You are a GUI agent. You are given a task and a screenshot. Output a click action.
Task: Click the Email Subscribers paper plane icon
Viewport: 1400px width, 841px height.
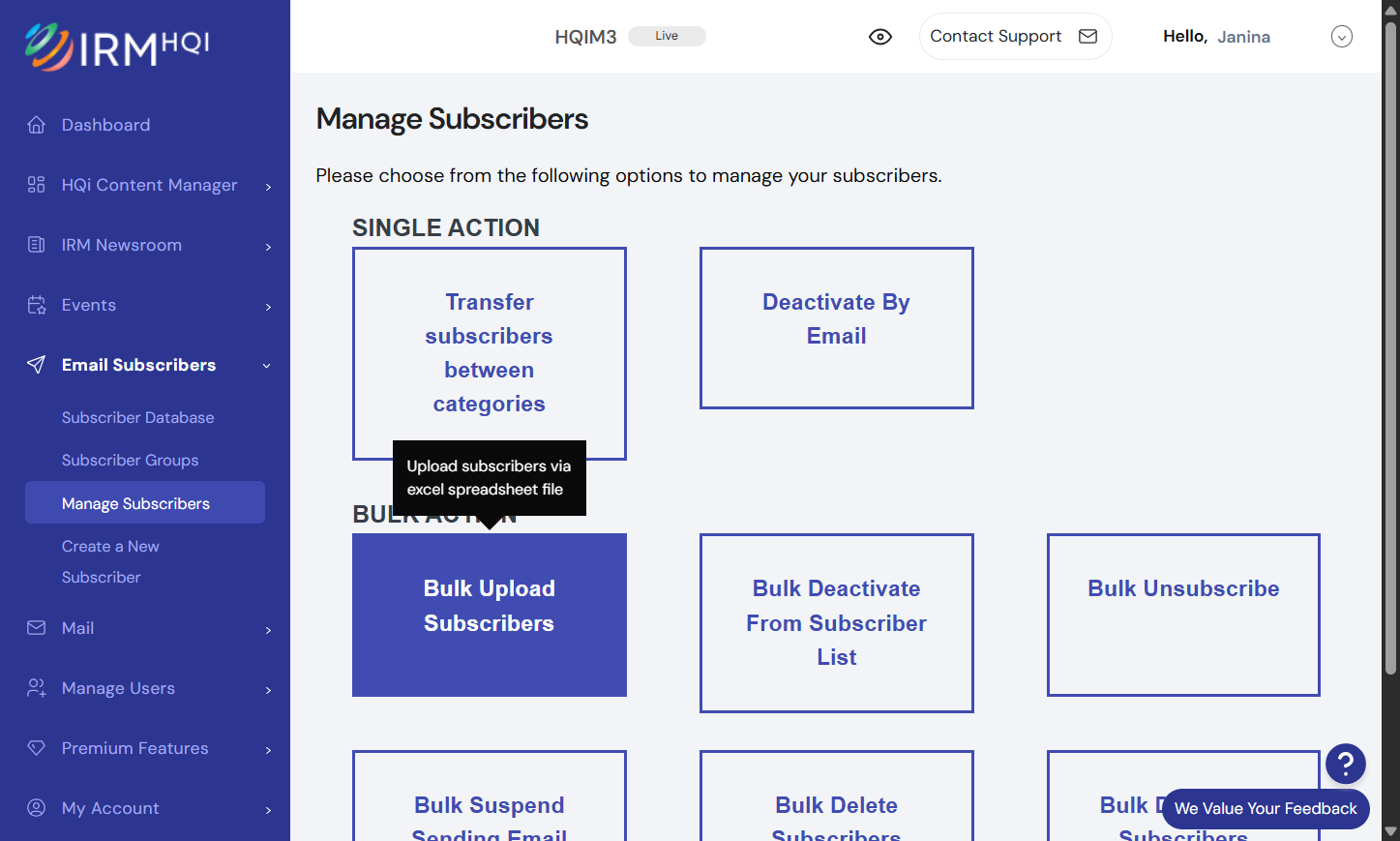pyautogui.click(x=37, y=365)
